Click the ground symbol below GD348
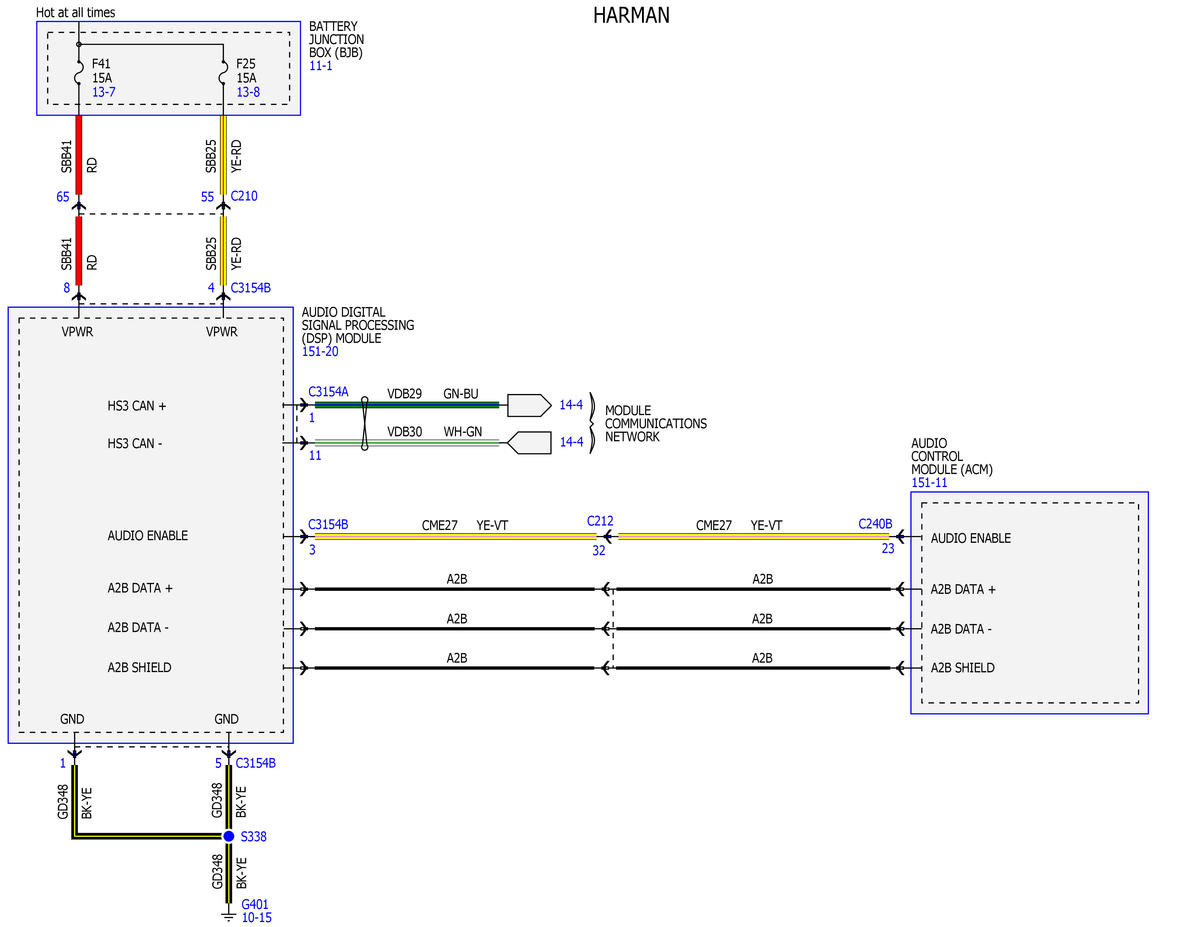Image resolution: width=1199 pixels, height=927 pixels. pyautogui.click(x=228, y=916)
